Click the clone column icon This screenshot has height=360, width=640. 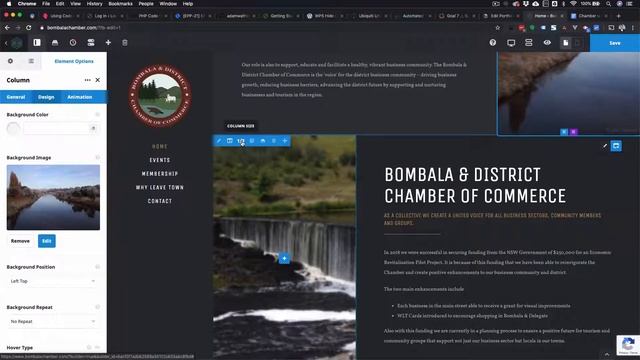(252, 140)
